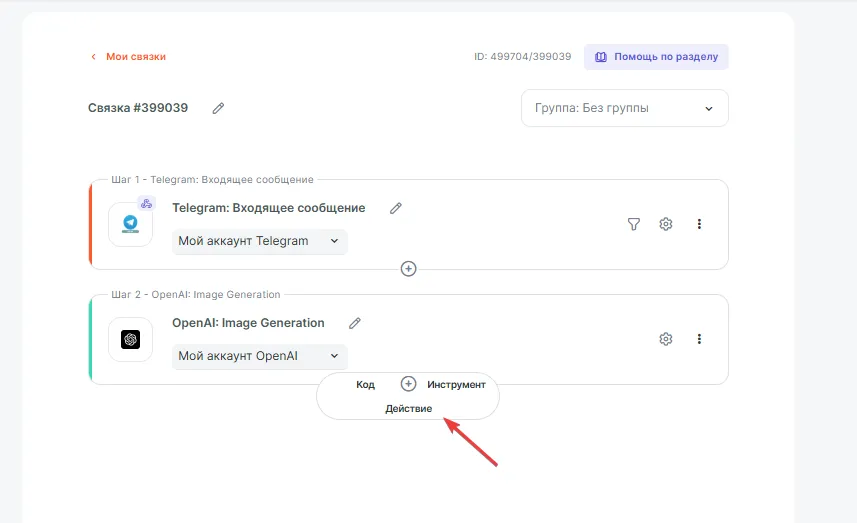Image resolution: width=857 pixels, height=523 pixels.
Task: Open the filter icon on Telegram step
Action: [x=633, y=224]
